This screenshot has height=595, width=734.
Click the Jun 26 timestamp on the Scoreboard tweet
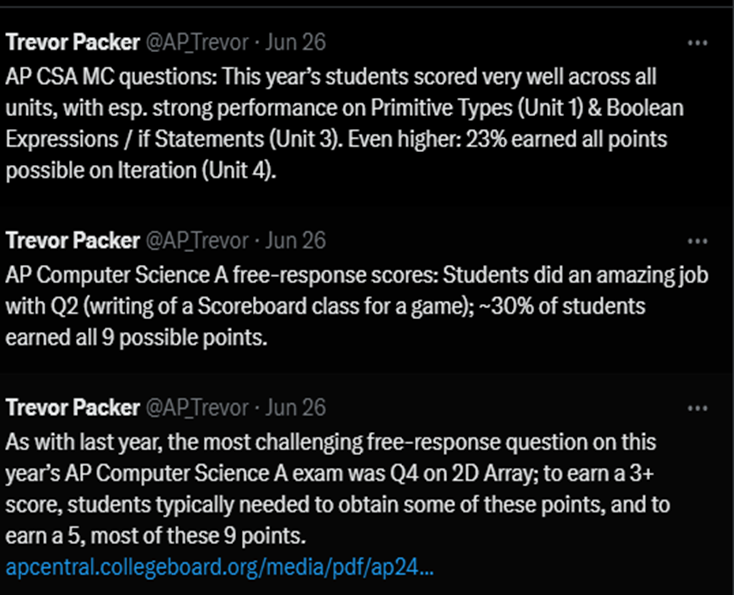(x=295, y=241)
